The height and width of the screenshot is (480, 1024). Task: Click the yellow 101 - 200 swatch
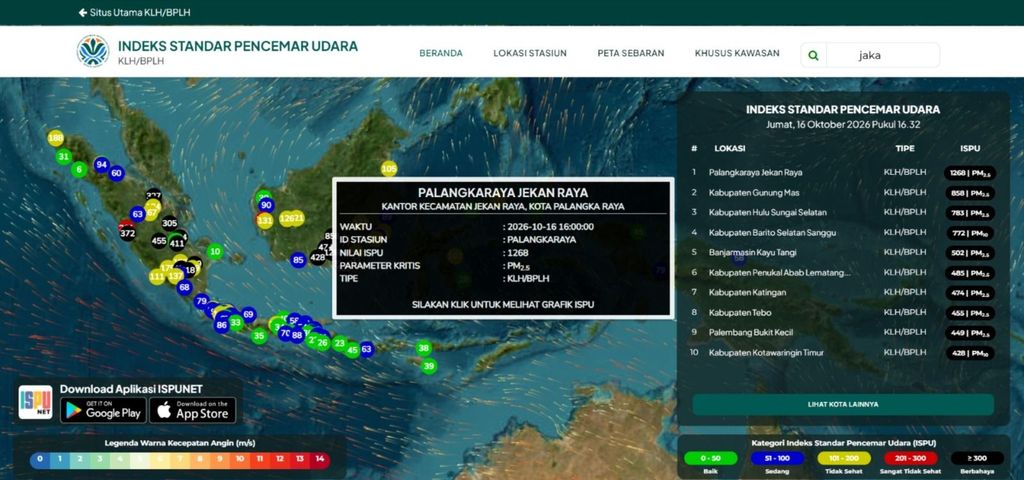click(844, 458)
